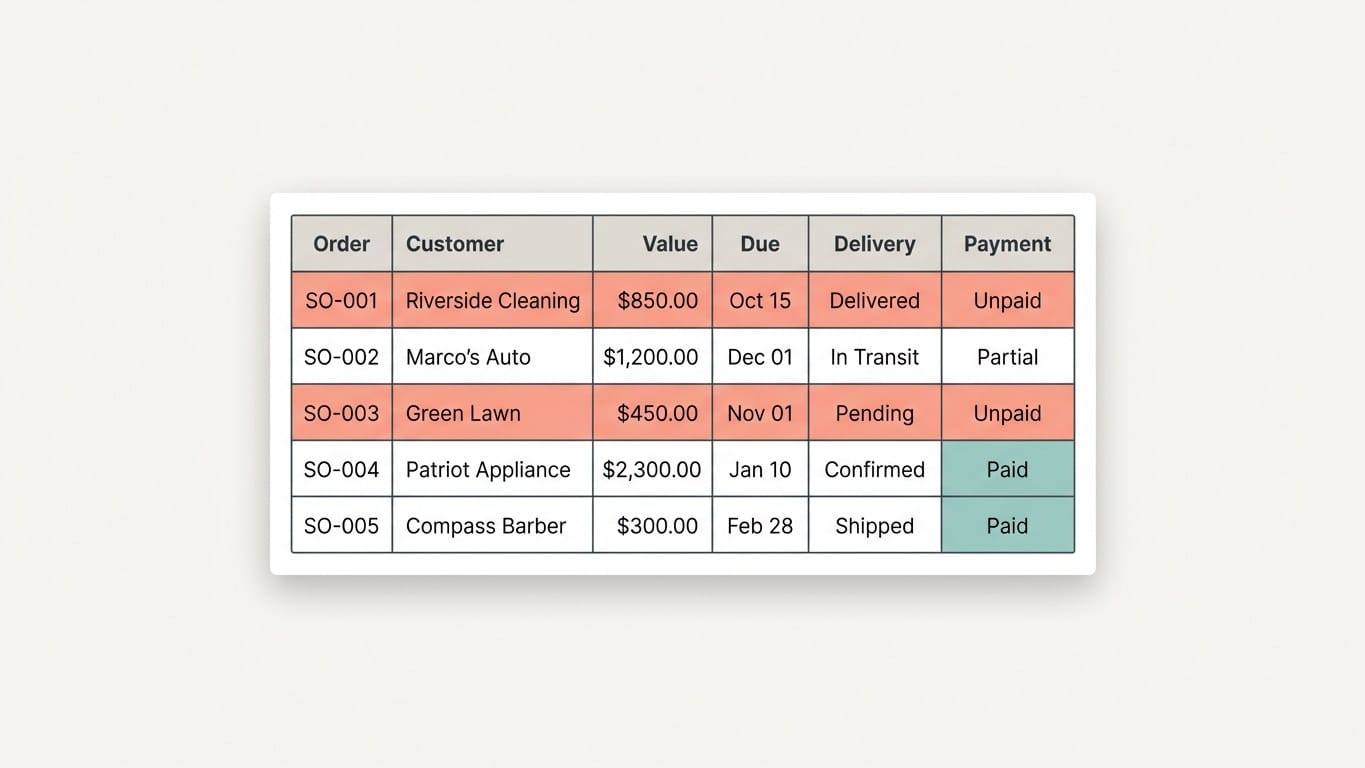Image resolution: width=1365 pixels, height=768 pixels.
Task: Click the Jan 10 due date
Action: coord(760,468)
